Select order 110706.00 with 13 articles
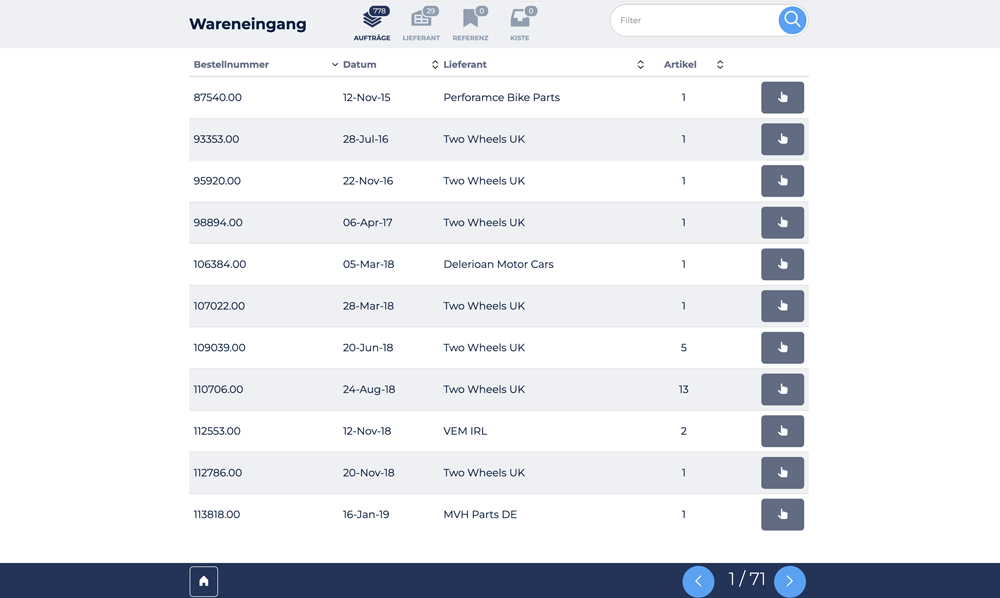 point(782,390)
